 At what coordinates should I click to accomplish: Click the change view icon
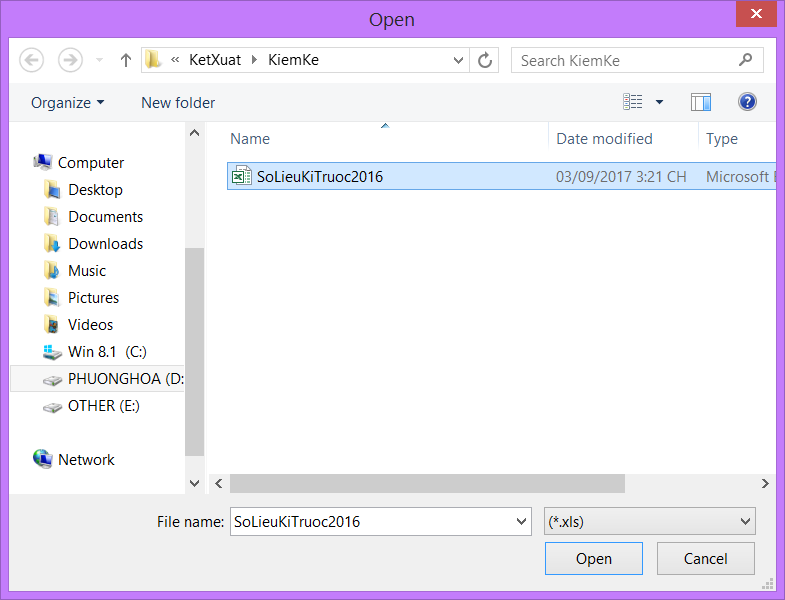[633, 102]
